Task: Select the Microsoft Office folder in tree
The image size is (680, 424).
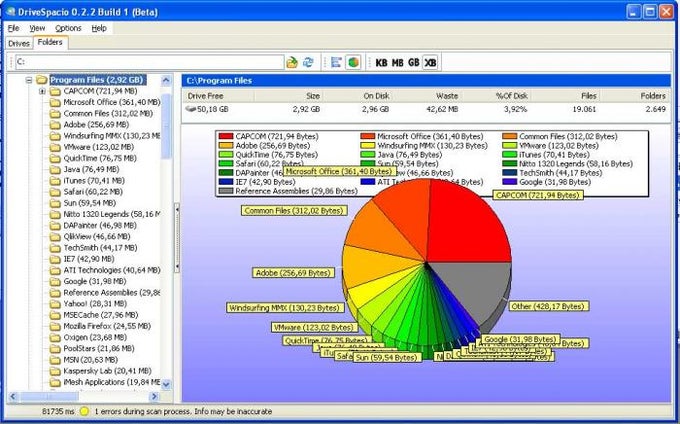Action: click(x=112, y=102)
